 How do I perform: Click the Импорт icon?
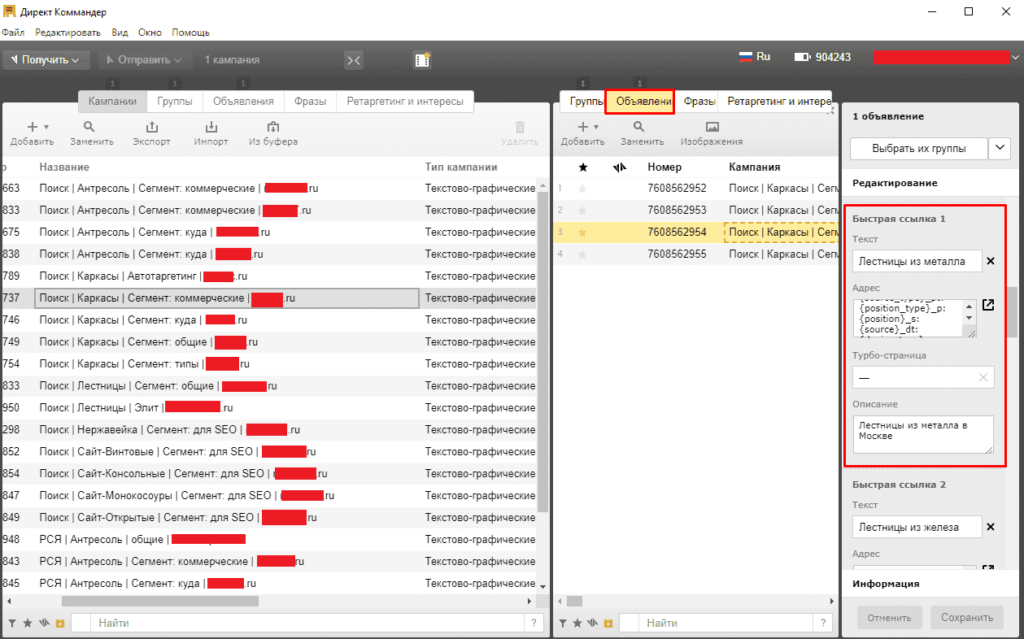(x=211, y=127)
